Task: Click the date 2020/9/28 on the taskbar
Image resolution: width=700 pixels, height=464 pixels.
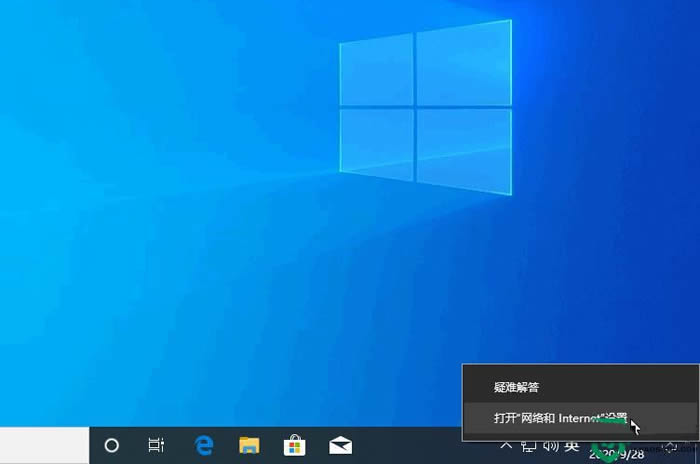Action: pyautogui.click(x=620, y=453)
